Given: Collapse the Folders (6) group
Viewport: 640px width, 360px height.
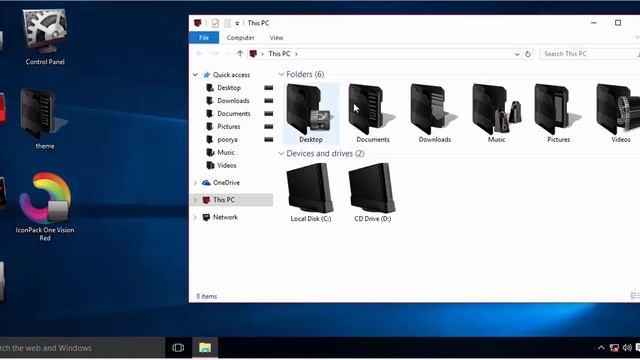Looking at the screenshot, I should 281,74.
